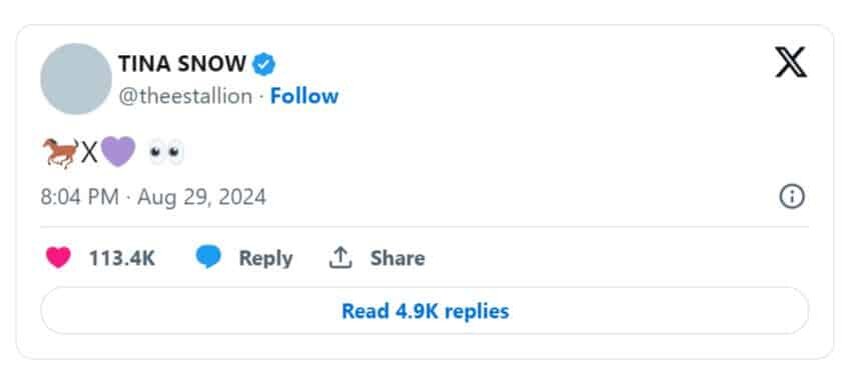
Task: Open the 8:04 PM Aug 29, 2024 timestamp
Action: click(153, 197)
